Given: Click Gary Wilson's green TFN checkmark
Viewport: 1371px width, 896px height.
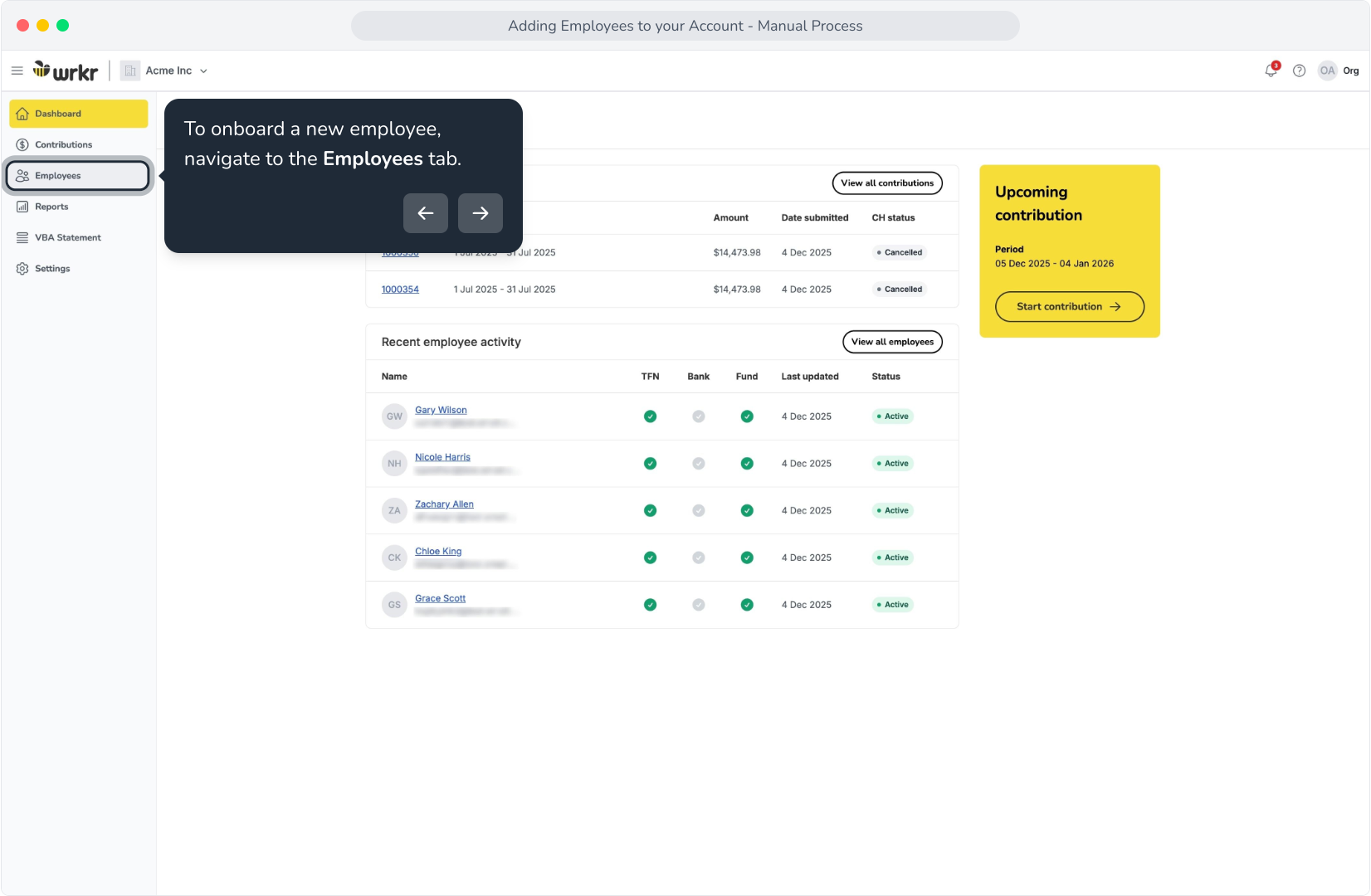Looking at the screenshot, I should [651, 416].
